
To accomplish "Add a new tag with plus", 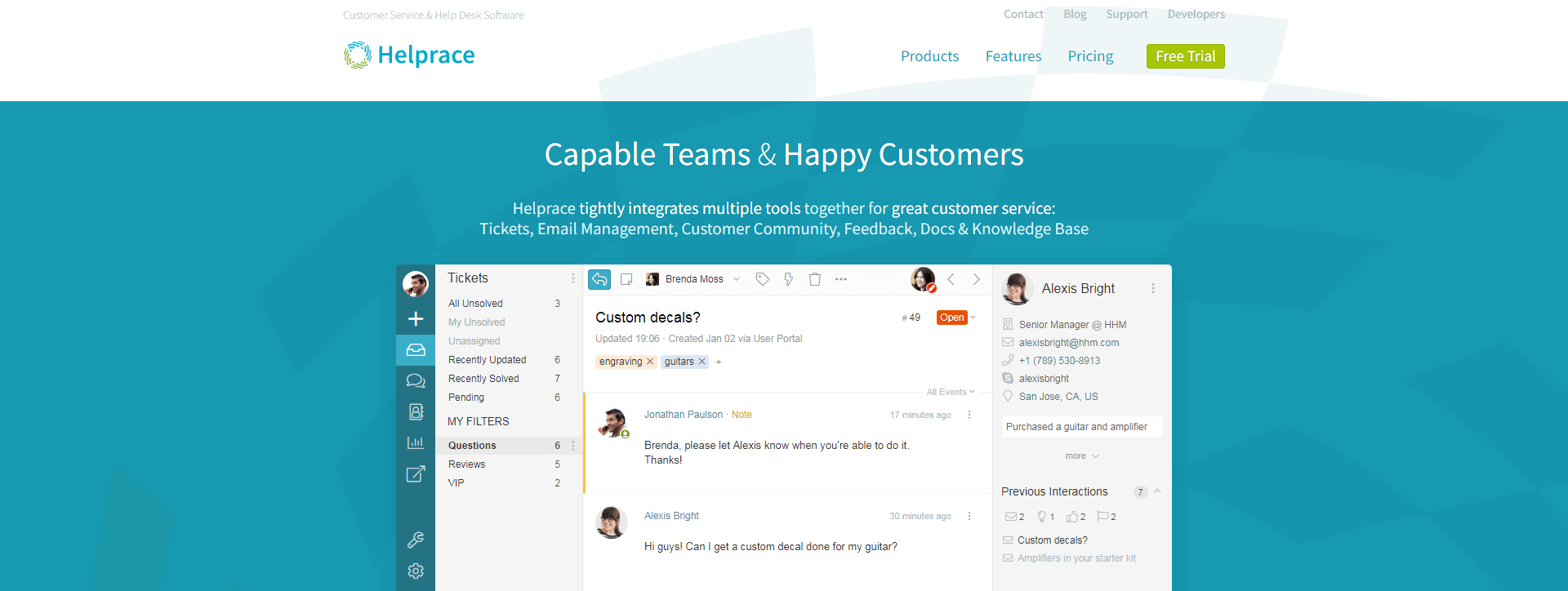I will 719,362.
